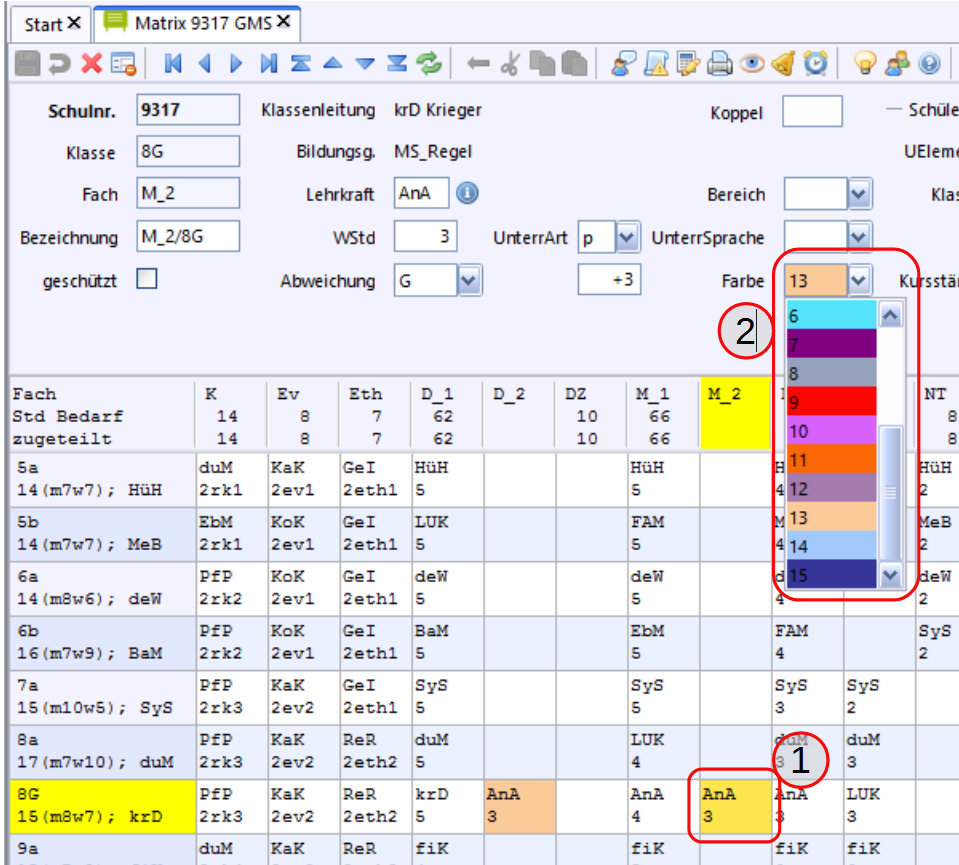The width and height of the screenshot is (959, 865).
Task: Open the UnterrArt dropdown arrow
Action: tap(627, 237)
